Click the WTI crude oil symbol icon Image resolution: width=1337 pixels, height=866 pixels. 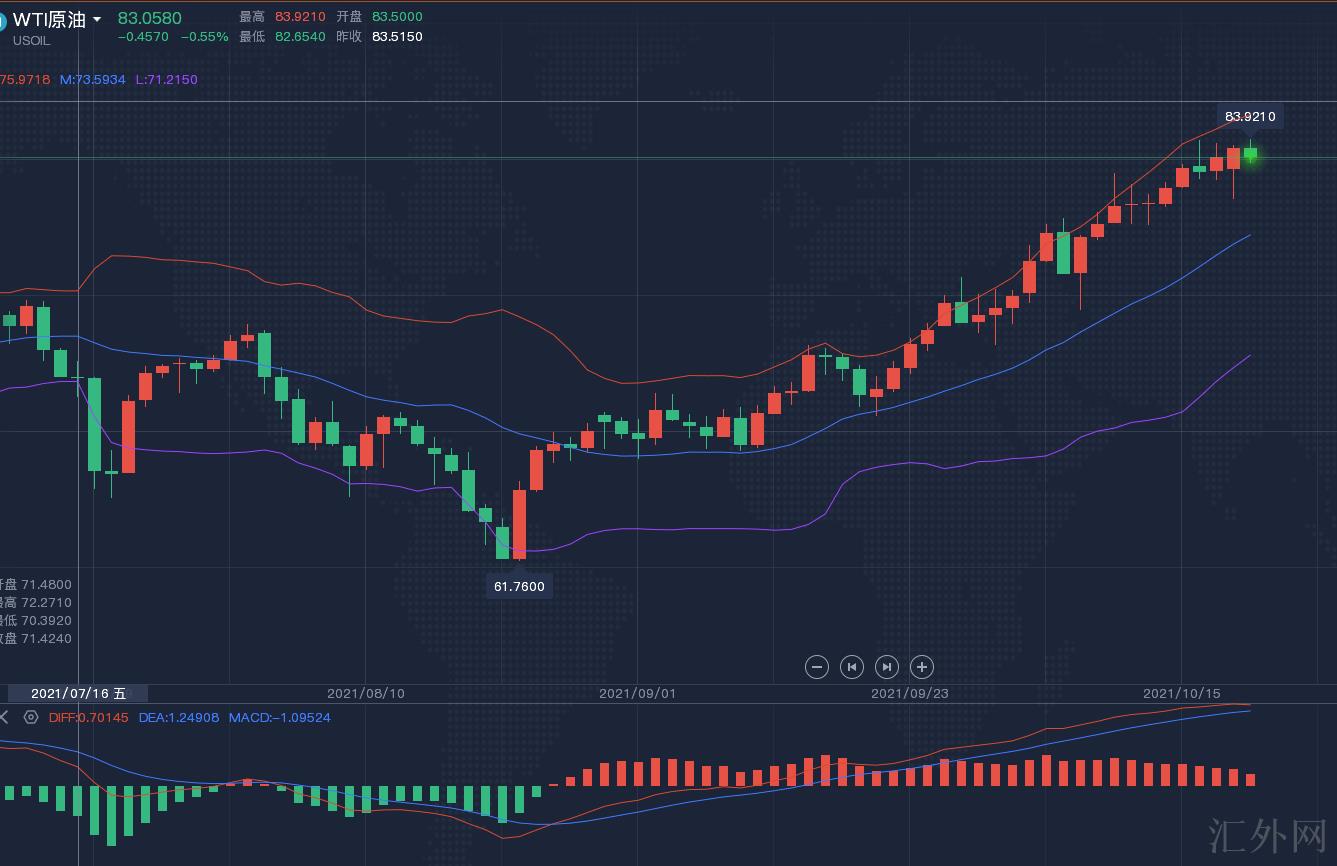[2, 21]
